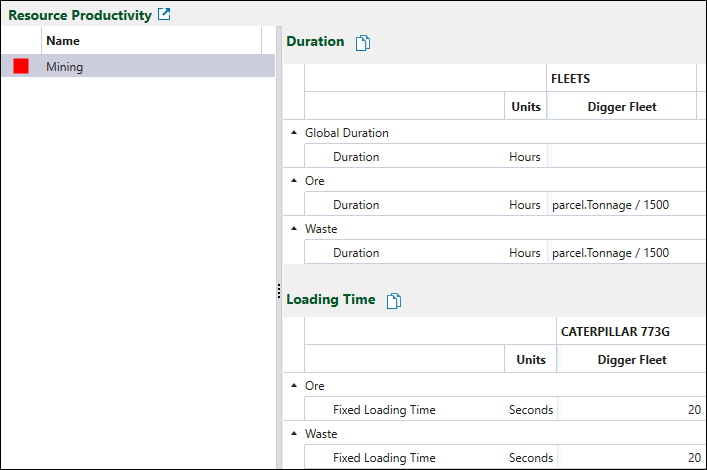Collapse the Ore group under Duration

pos(294,181)
